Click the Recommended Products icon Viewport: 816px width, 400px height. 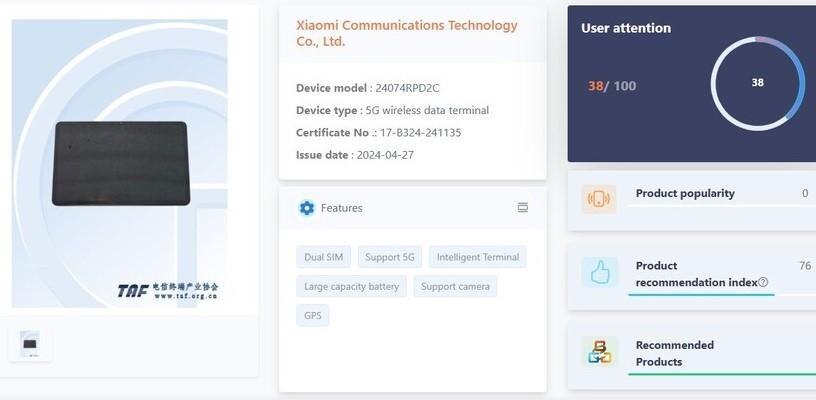pos(599,352)
